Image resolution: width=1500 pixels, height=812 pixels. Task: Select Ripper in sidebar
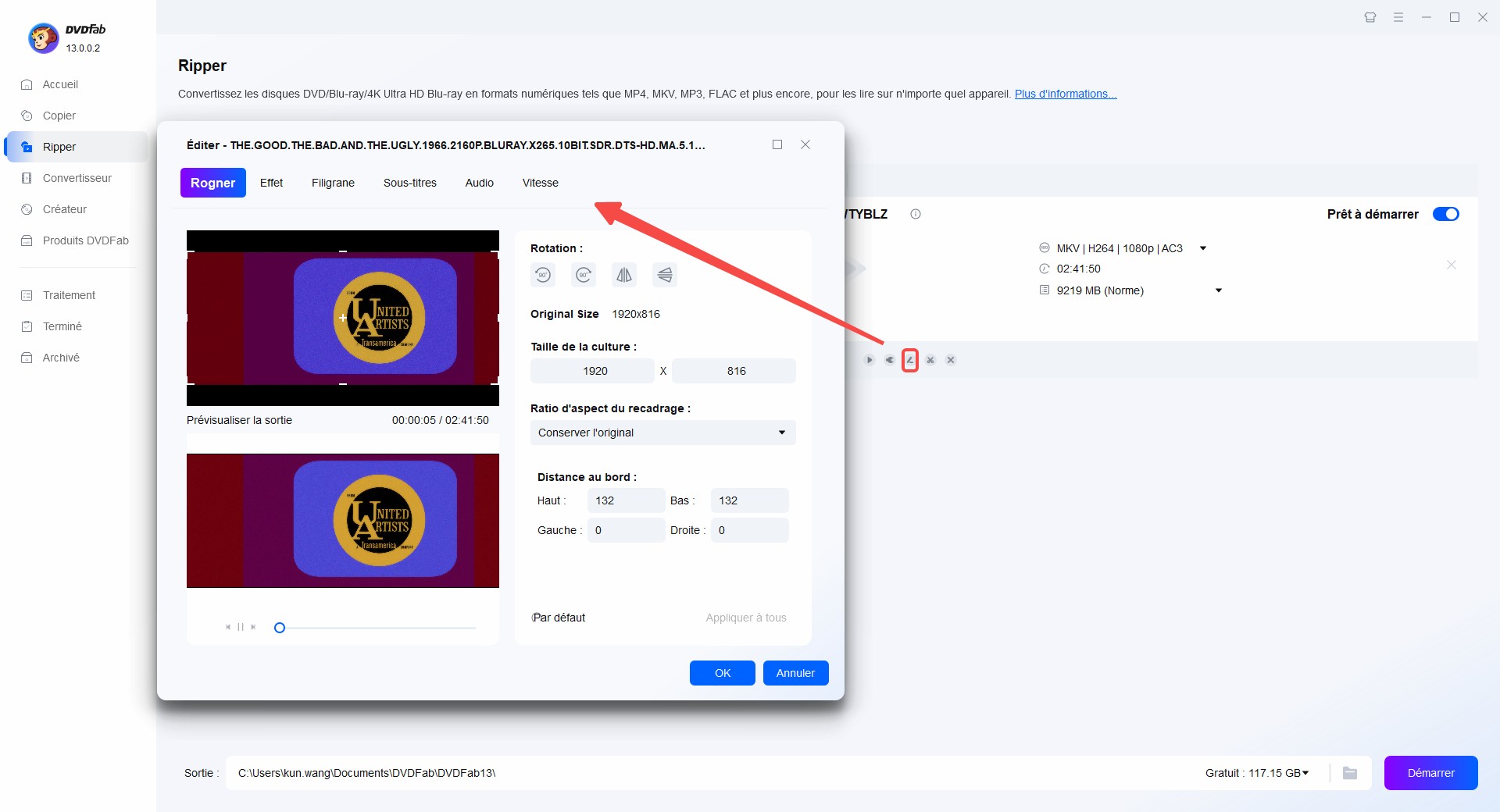click(x=76, y=147)
